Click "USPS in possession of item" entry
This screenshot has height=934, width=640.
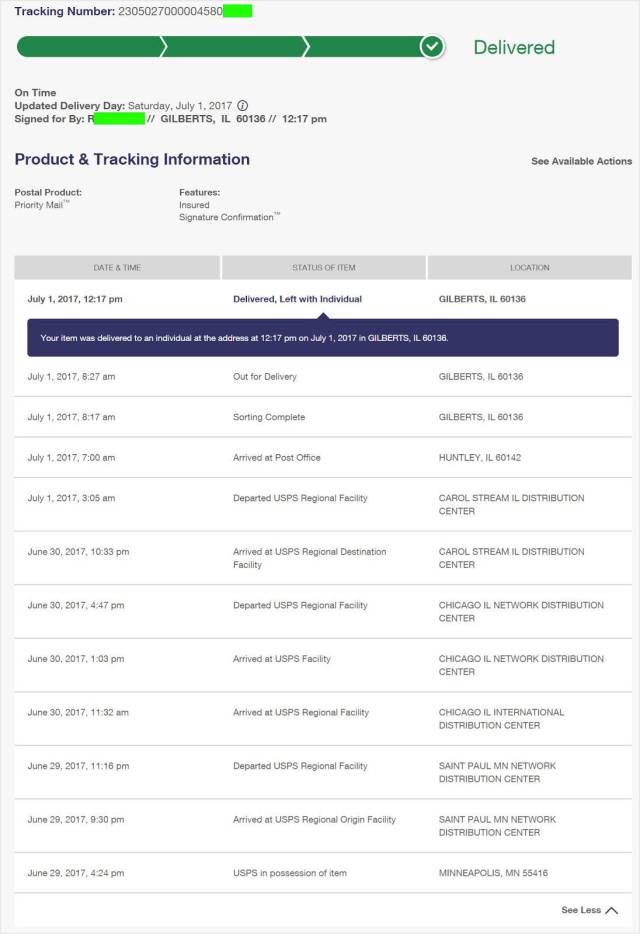click(x=290, y=873)
